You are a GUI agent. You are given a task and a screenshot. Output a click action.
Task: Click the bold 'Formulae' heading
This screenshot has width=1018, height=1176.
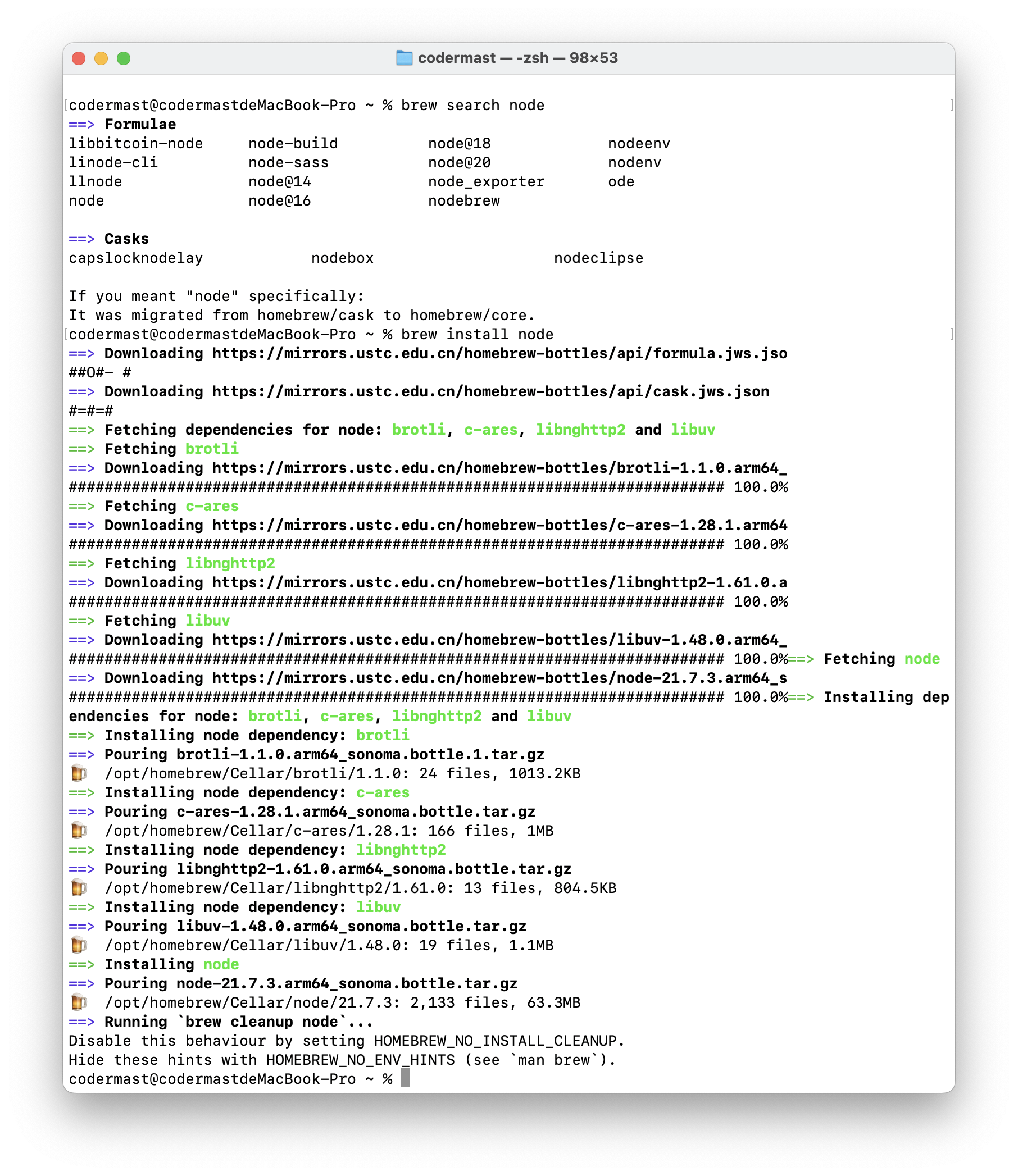pyautogui.click(x=140, y=124)
